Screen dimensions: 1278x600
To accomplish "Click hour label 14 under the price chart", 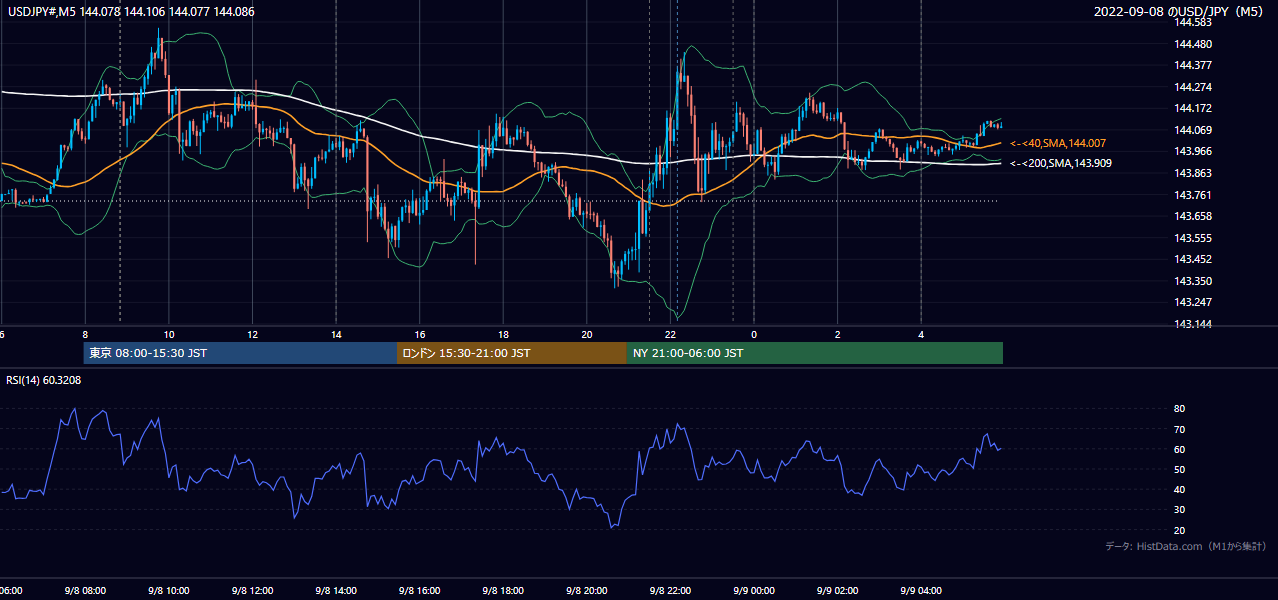I will click(x=336, y=335).
